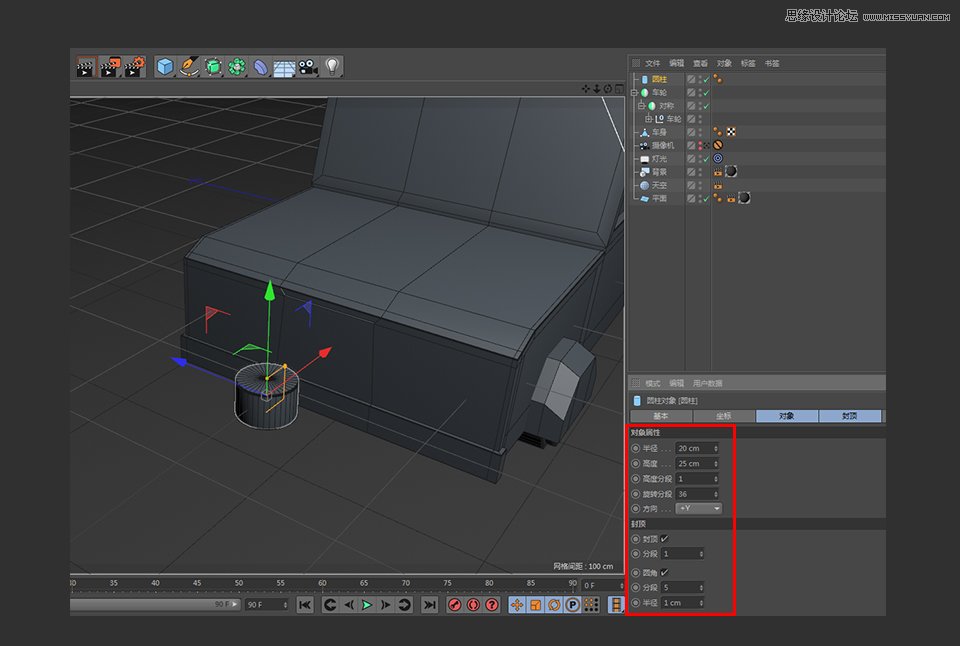
Task: Create a Light via the bulb toolbar icon
Action: [331, 68]
